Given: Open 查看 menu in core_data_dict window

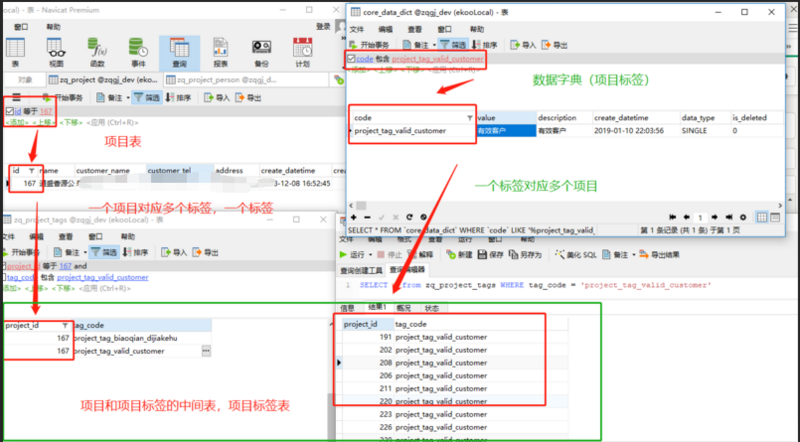Looking at the screenshot, I should pos(415,29).
